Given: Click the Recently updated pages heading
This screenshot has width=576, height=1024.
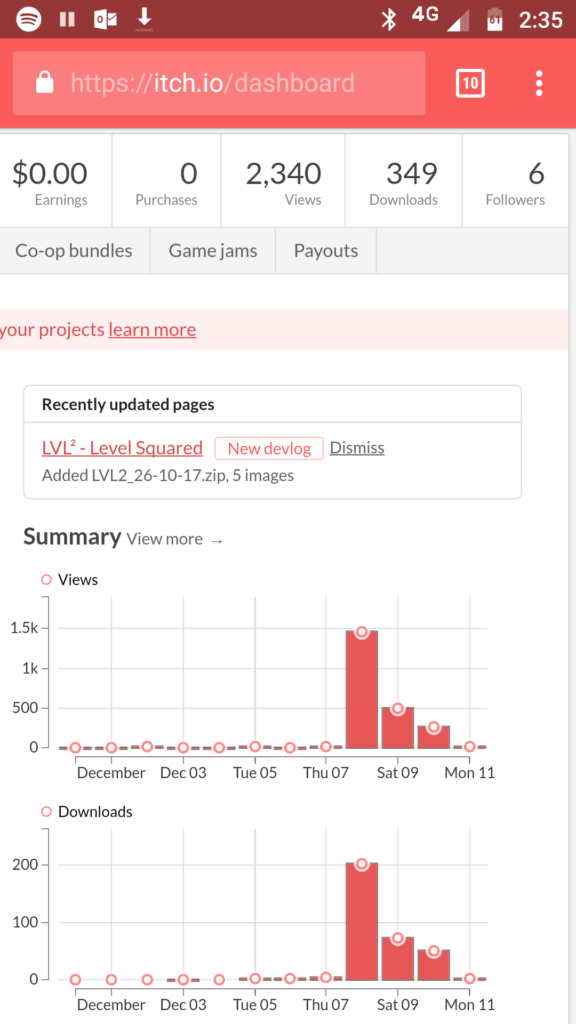Looking at the screenshot, I should 128,404.
